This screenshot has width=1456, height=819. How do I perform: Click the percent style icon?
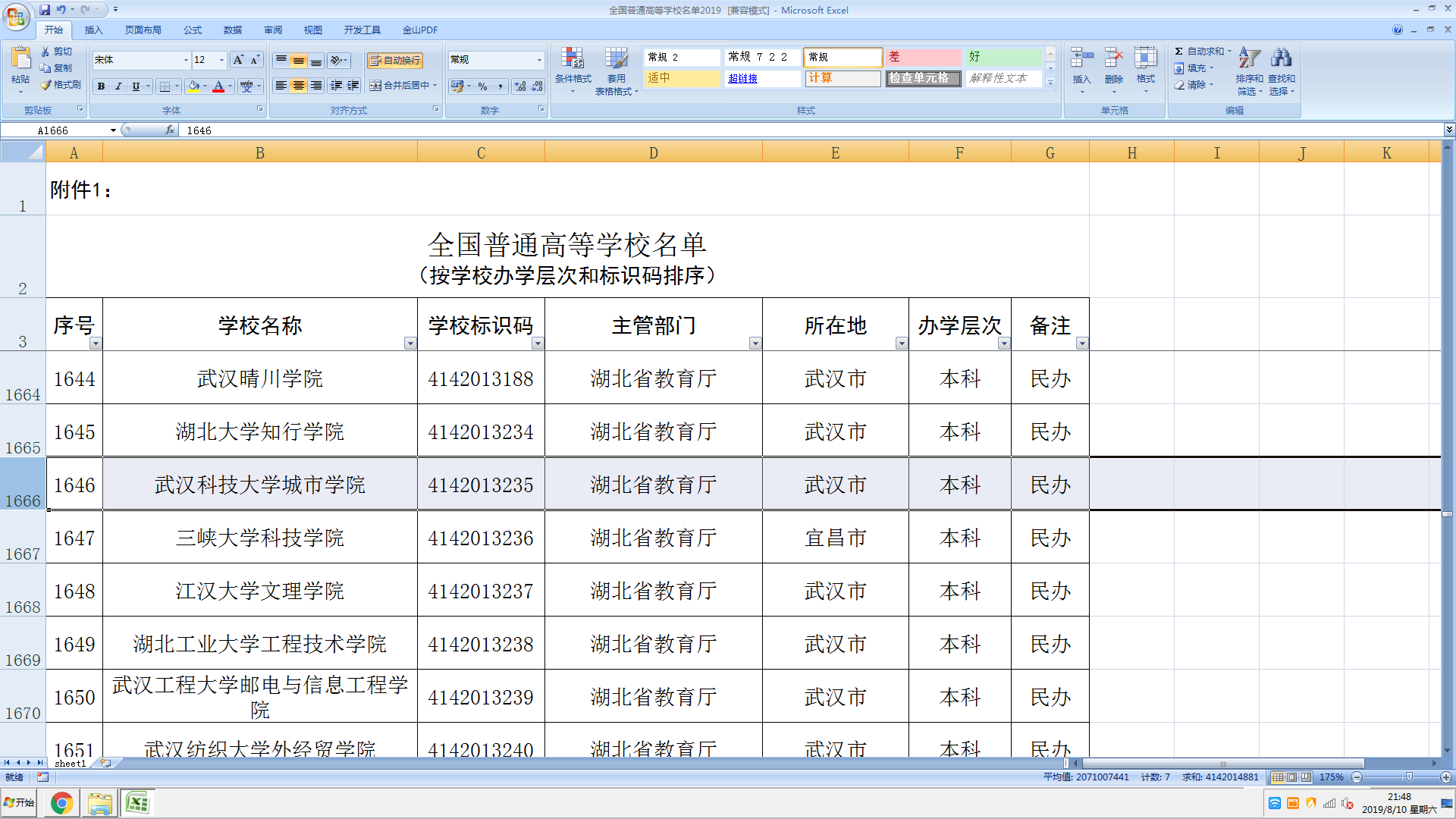click(483, 86)
